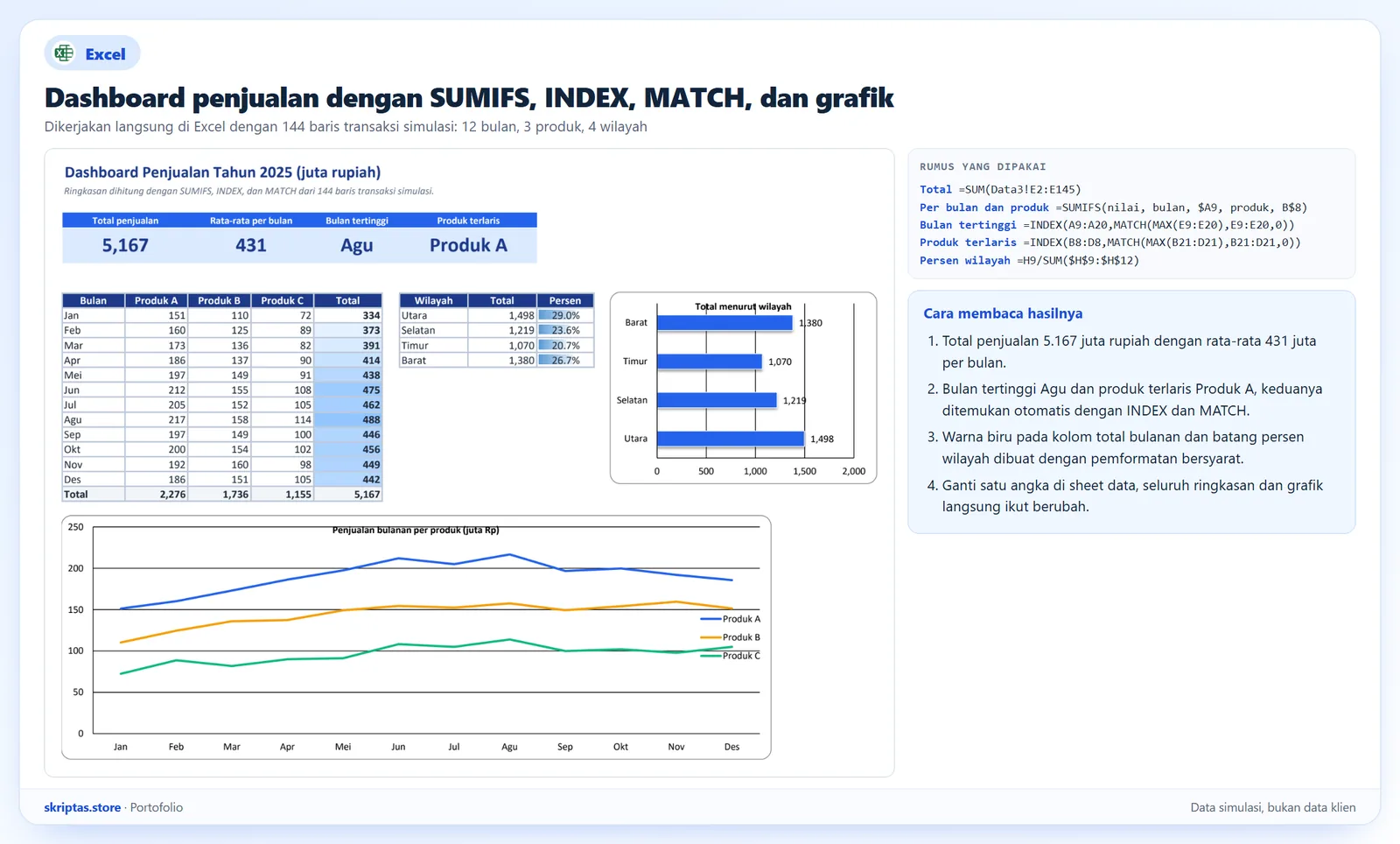Select the "Total menurut wilayah" bar chart title

743,306
